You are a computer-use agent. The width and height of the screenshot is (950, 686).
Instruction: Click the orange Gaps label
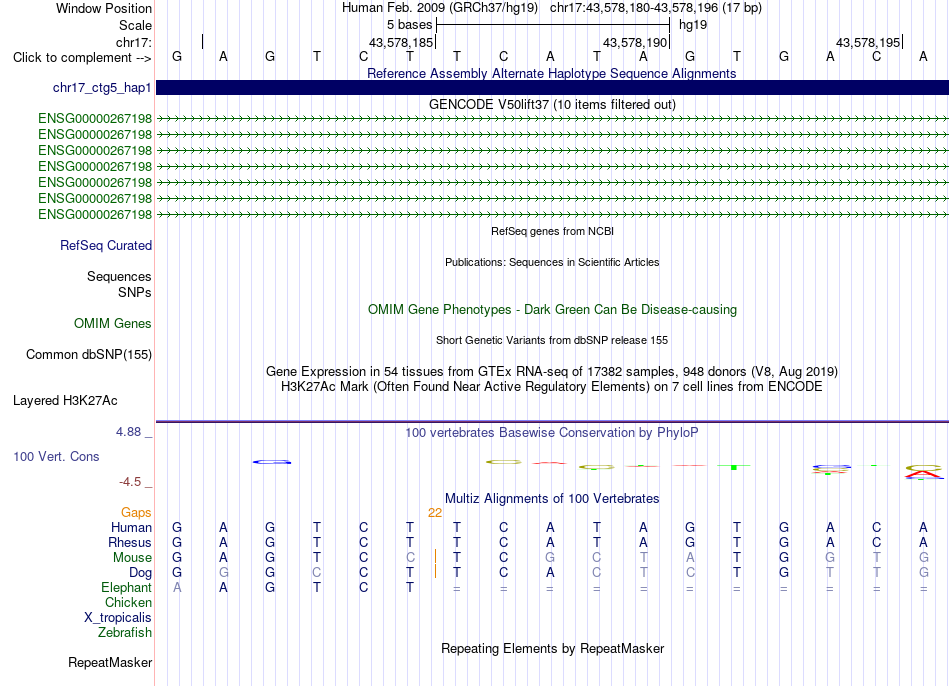(136, 513)
